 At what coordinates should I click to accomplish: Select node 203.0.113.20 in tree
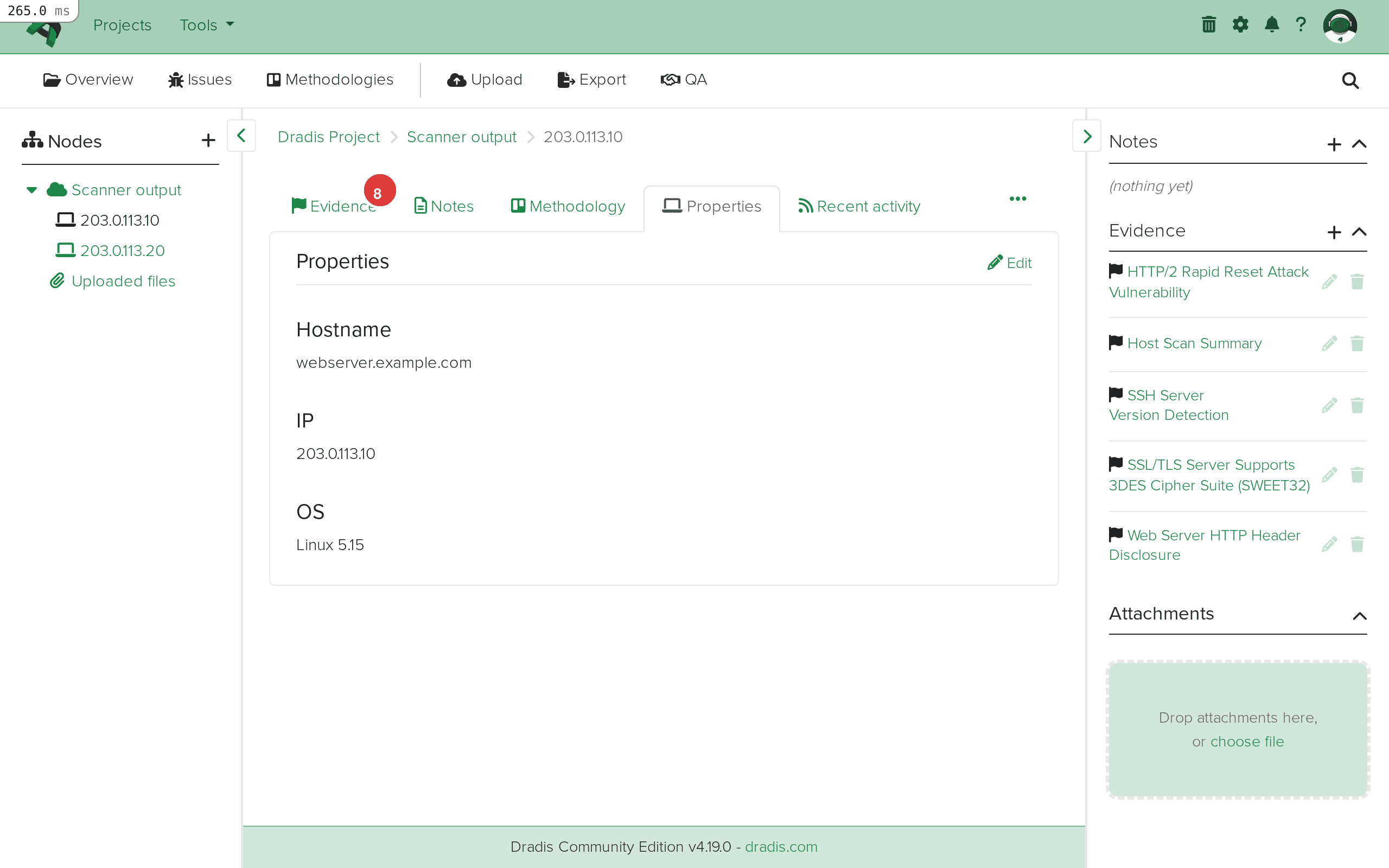pos(122,250)
